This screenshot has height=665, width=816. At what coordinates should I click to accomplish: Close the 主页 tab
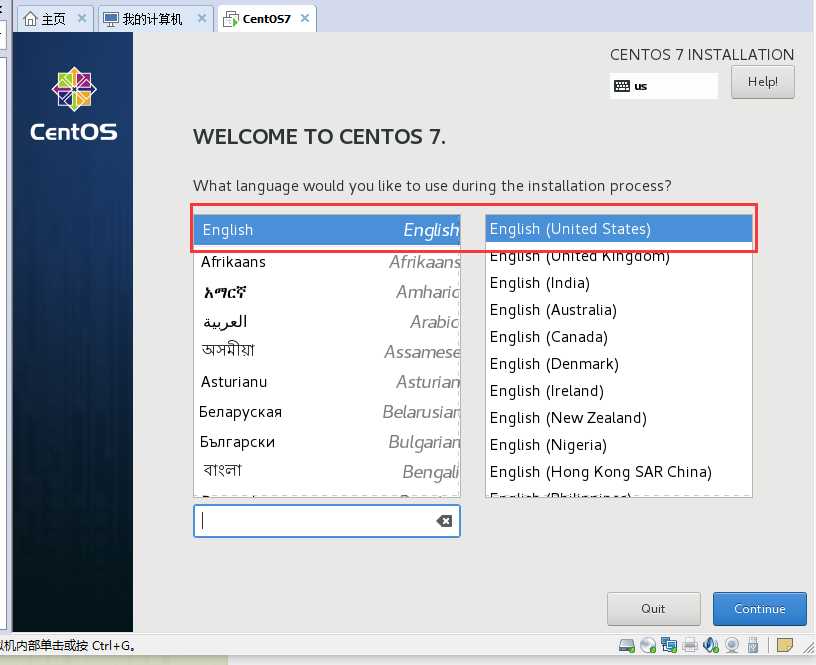pos(82,18)
